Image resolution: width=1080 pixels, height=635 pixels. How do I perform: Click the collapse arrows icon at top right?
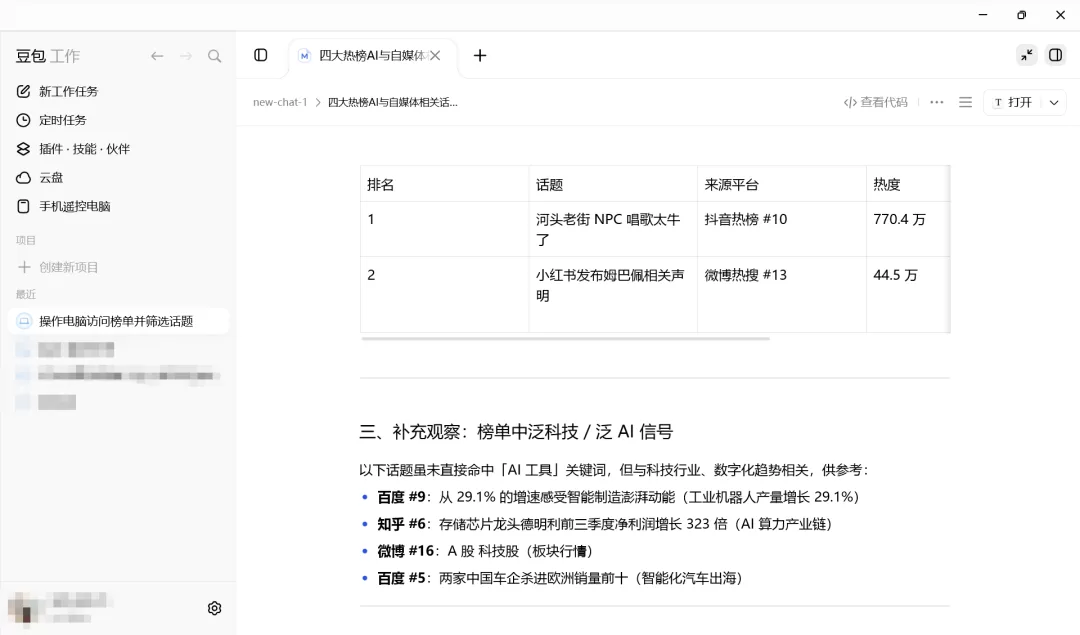1026,55
